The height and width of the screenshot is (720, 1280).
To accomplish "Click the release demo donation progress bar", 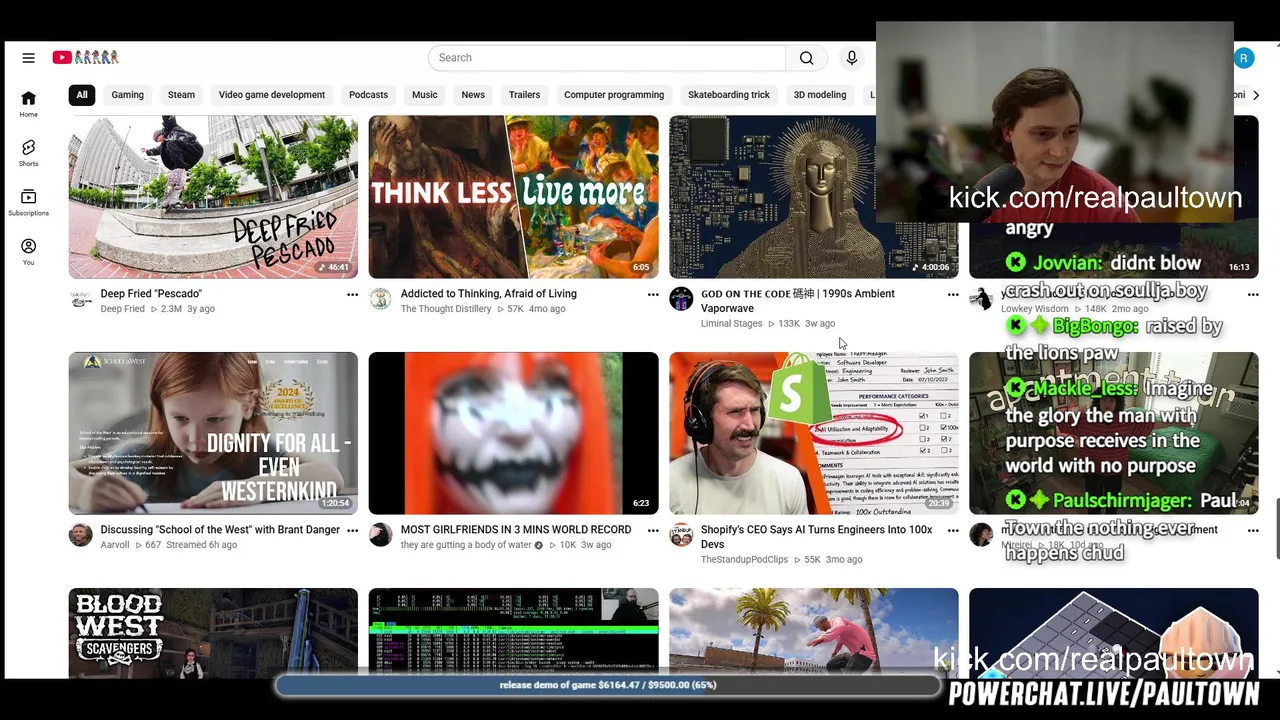I will coord(608,685).
